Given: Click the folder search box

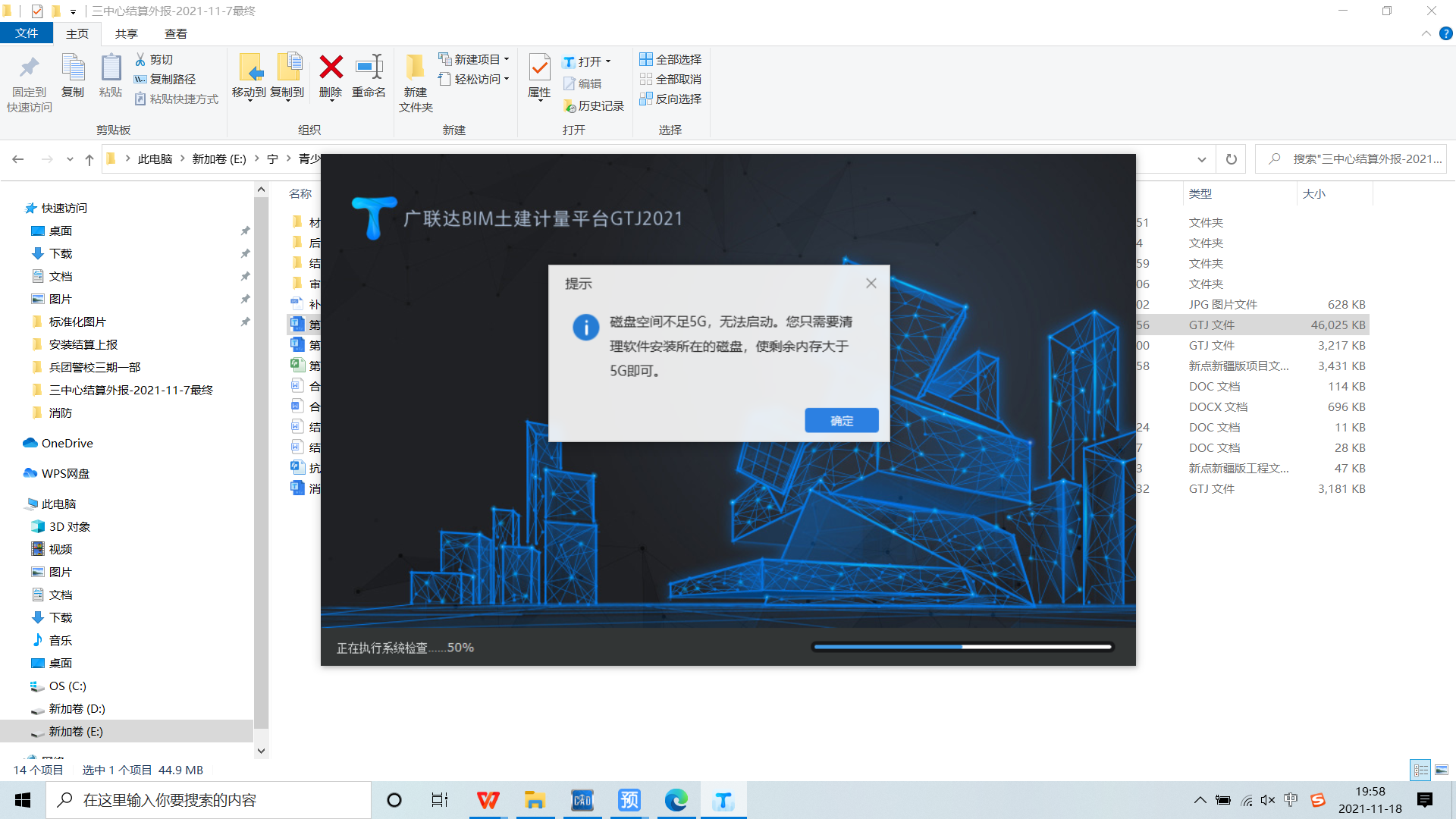Looking at the screenshot, I should 1351,159.
